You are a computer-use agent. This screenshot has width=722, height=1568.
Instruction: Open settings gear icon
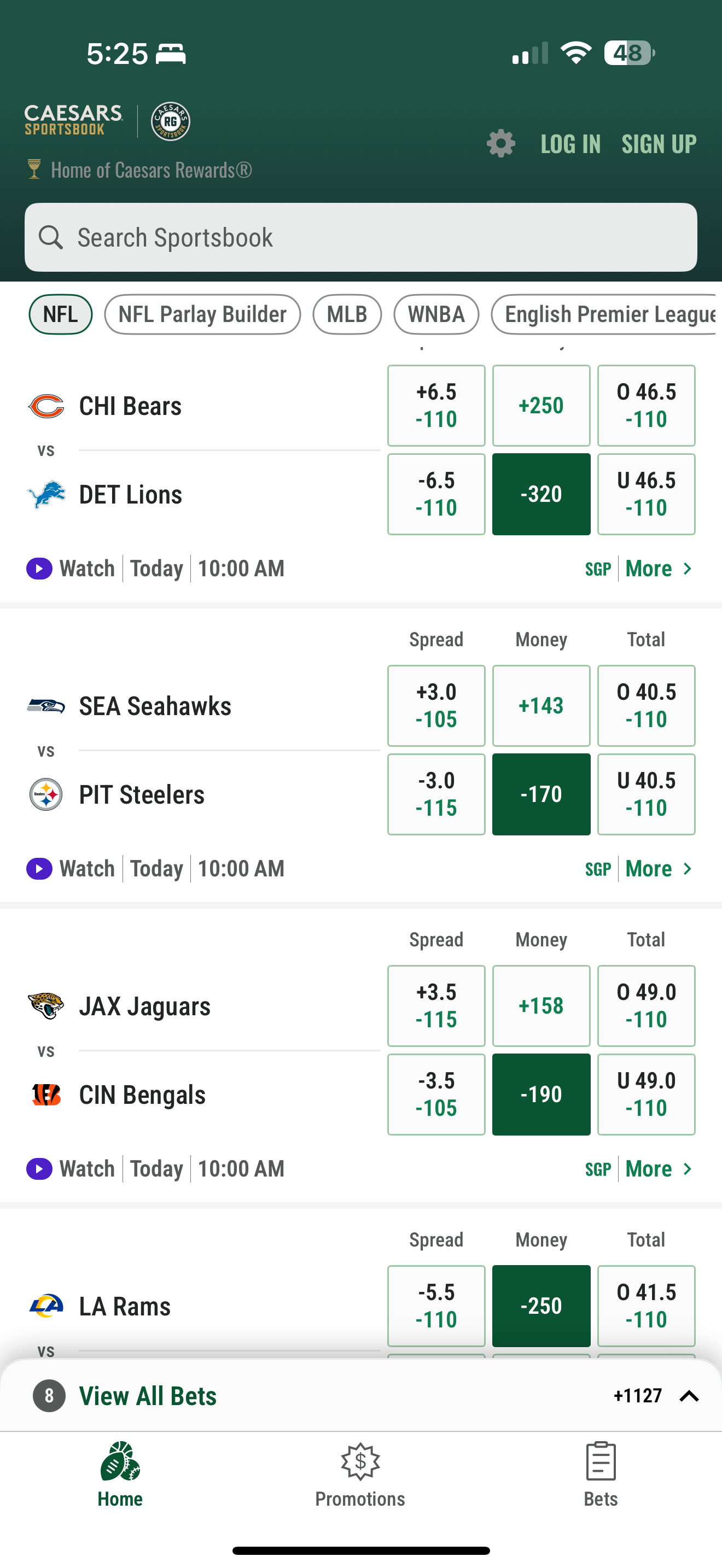500,144
